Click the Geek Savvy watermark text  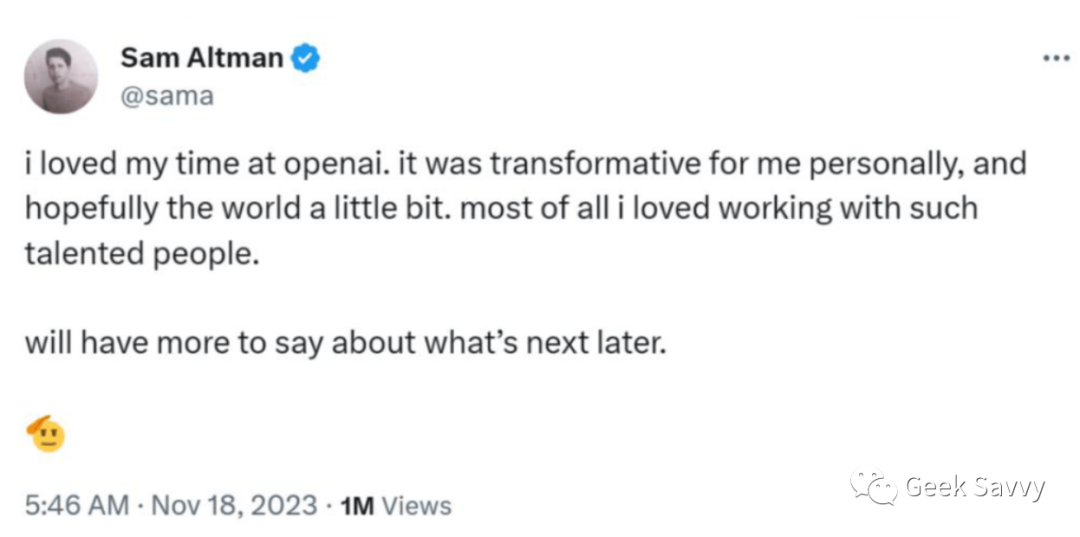(x=975, y=487)
